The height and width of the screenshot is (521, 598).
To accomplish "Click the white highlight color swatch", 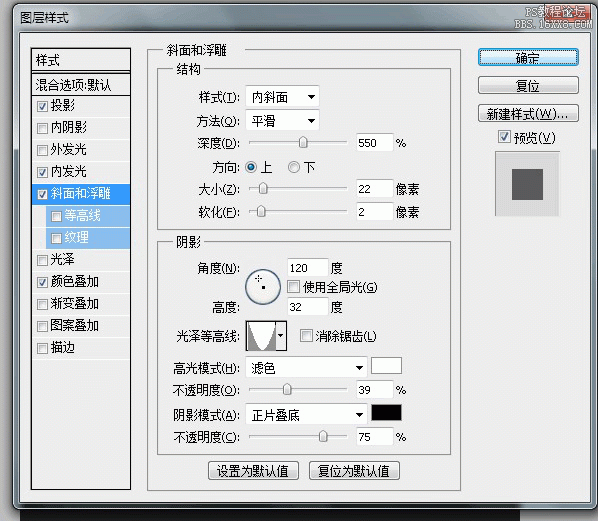I will click(386, 365).
